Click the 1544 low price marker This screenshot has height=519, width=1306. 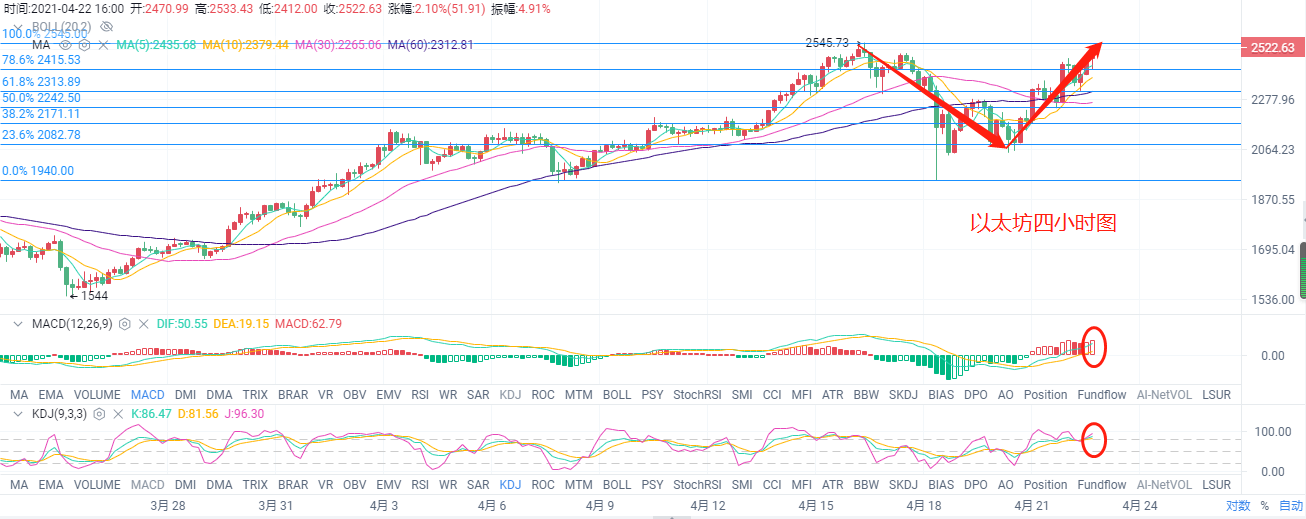(92, 295)
